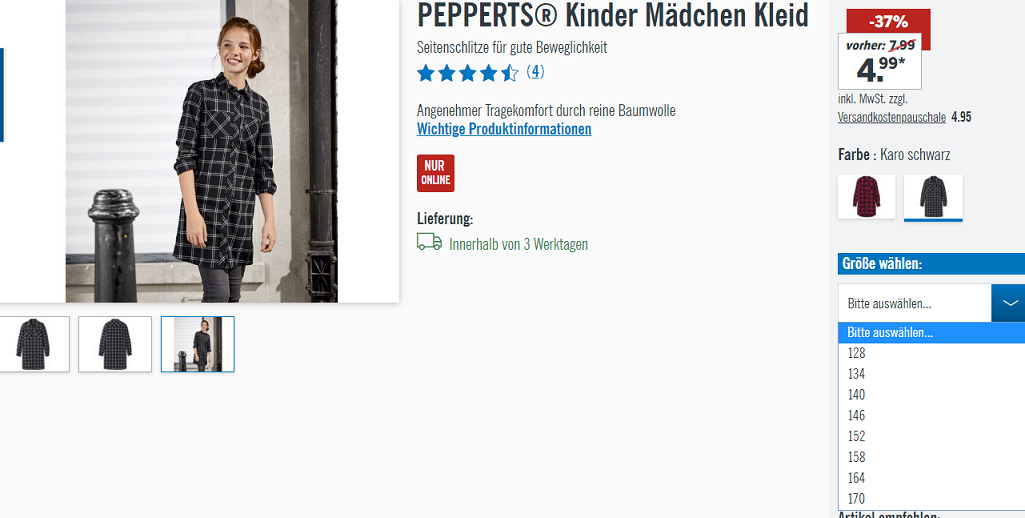Click the -37% discount badge
Image resolution: width=1025 pixels, height=518 pixels.
888,22
